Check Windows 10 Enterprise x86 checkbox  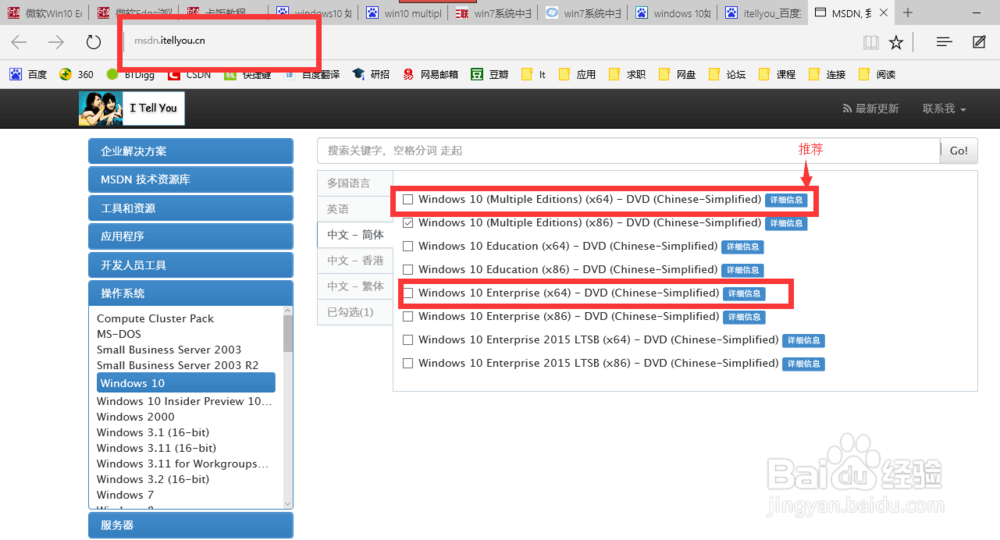(408, 316)
